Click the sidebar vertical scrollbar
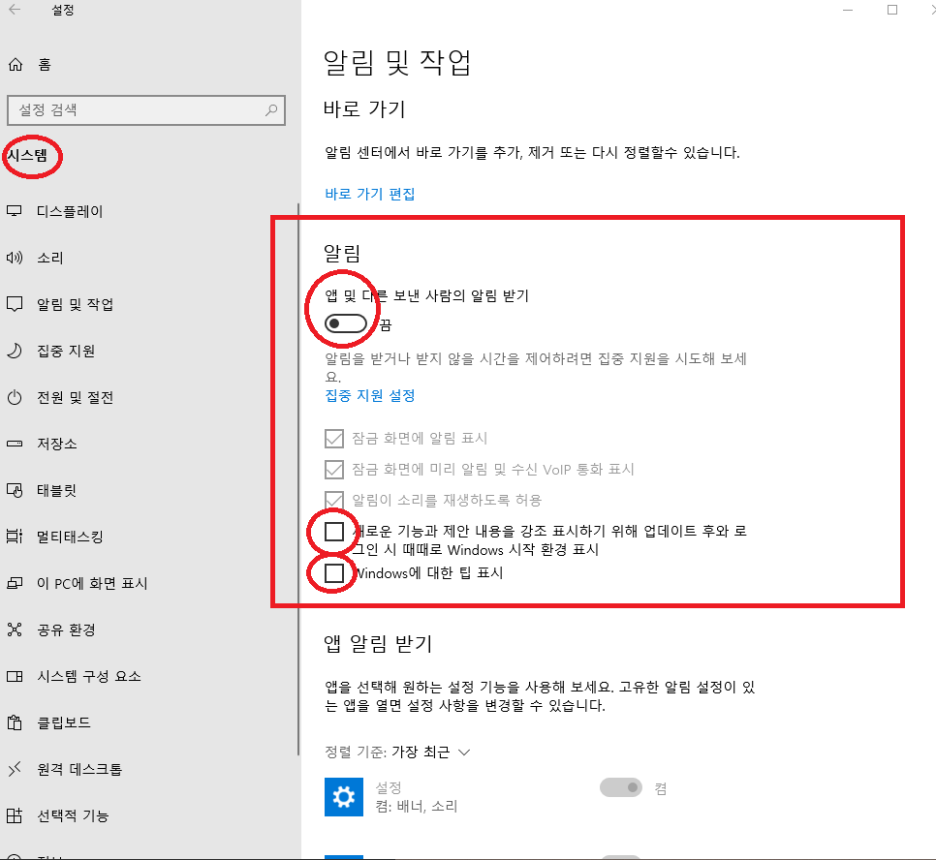The image size is (936, 860). click(298, 479)
